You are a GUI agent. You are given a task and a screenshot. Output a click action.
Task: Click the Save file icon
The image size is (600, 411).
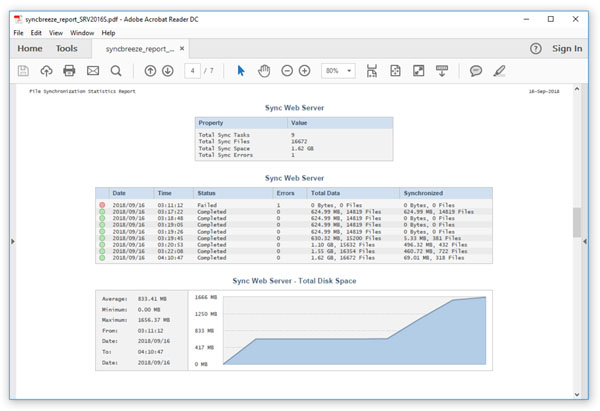[x=23, y=71]
